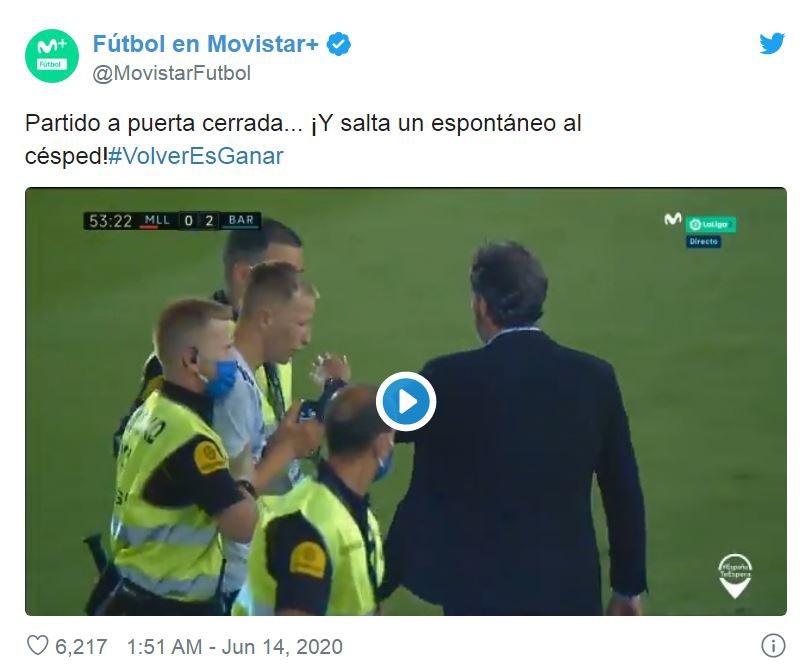Viewport: 804px width, 669px height.
Task: Click the blue verified badge
Action: pos(339,44)
